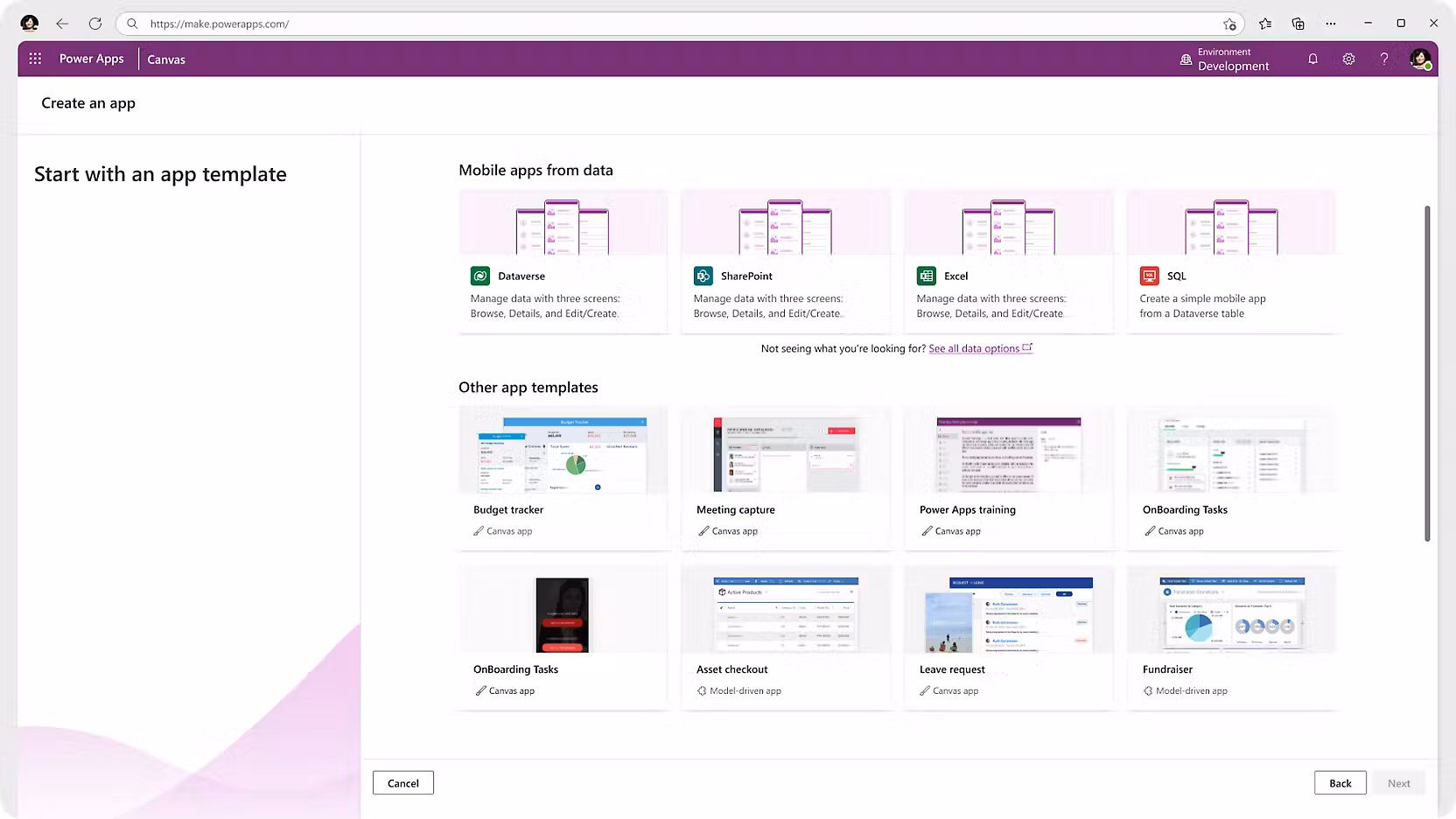Click Other app templates heading
Viewport: 1456px width, 819px height.
pos(528,388)
